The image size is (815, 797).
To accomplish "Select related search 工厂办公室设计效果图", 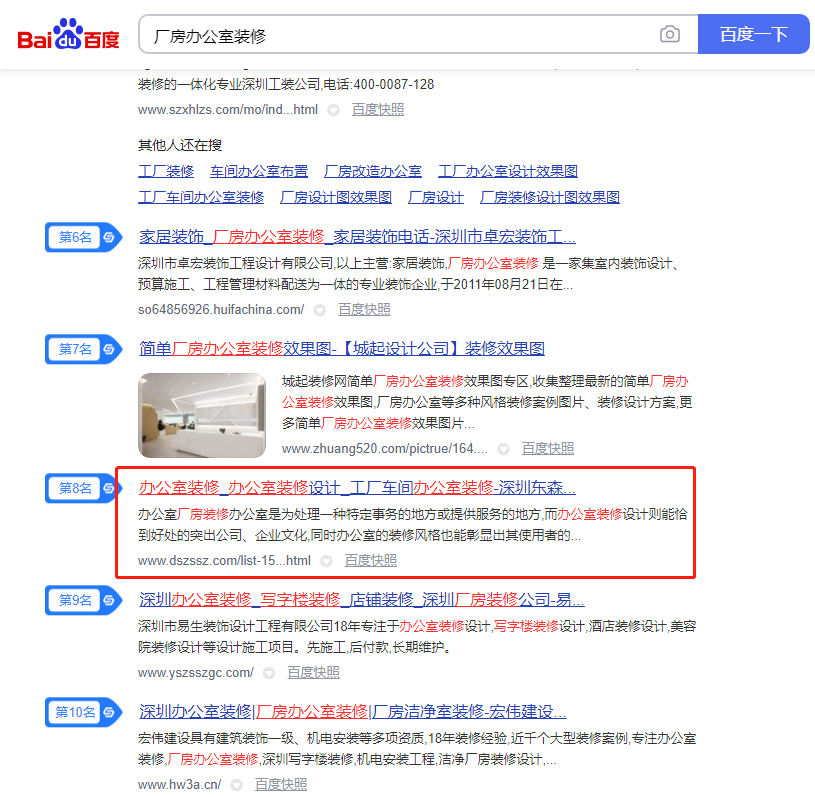I will pos(508,171).
